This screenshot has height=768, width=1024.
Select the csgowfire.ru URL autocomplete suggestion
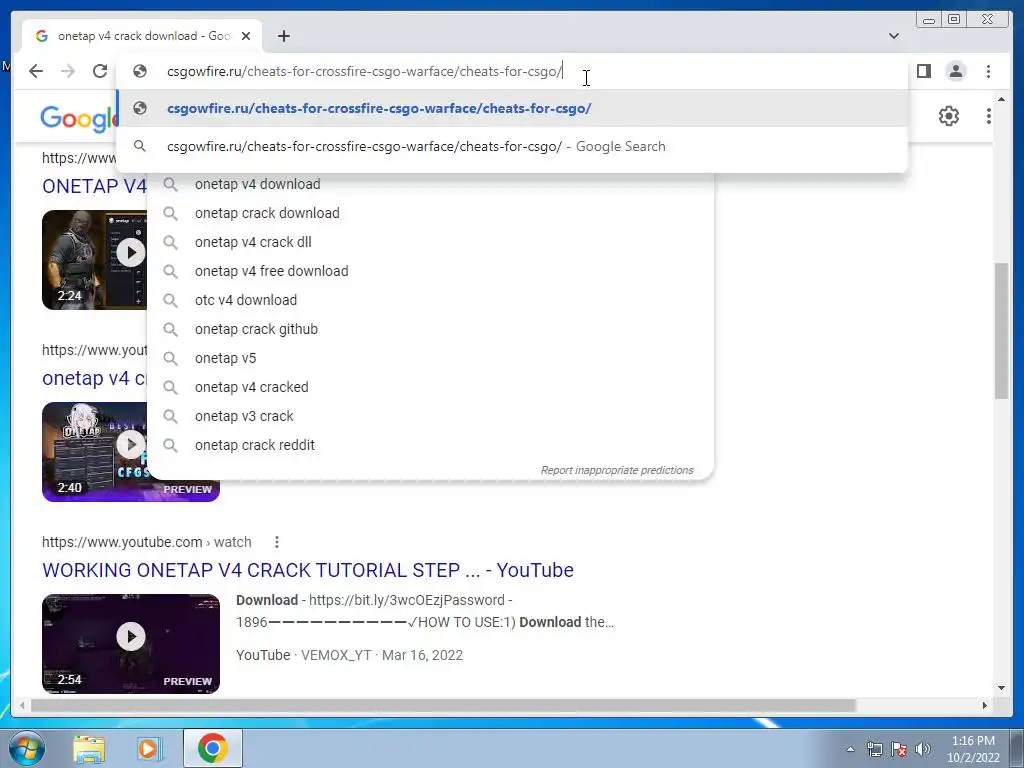[513, 108]
